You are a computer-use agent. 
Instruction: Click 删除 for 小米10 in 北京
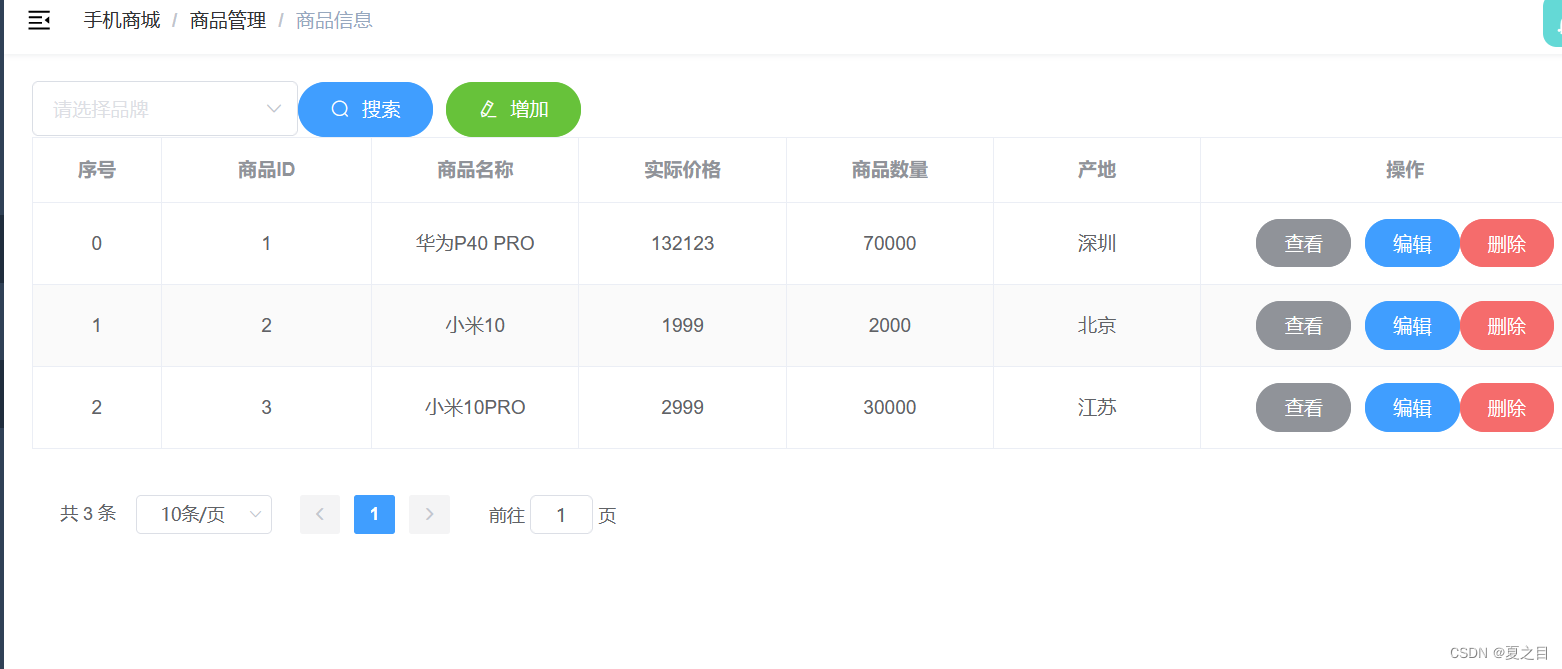[x=1507, y=325]
